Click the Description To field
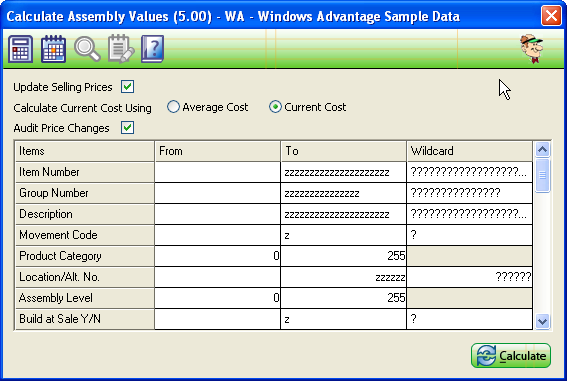The image size is (567, 381). click(x=344, y=214)
